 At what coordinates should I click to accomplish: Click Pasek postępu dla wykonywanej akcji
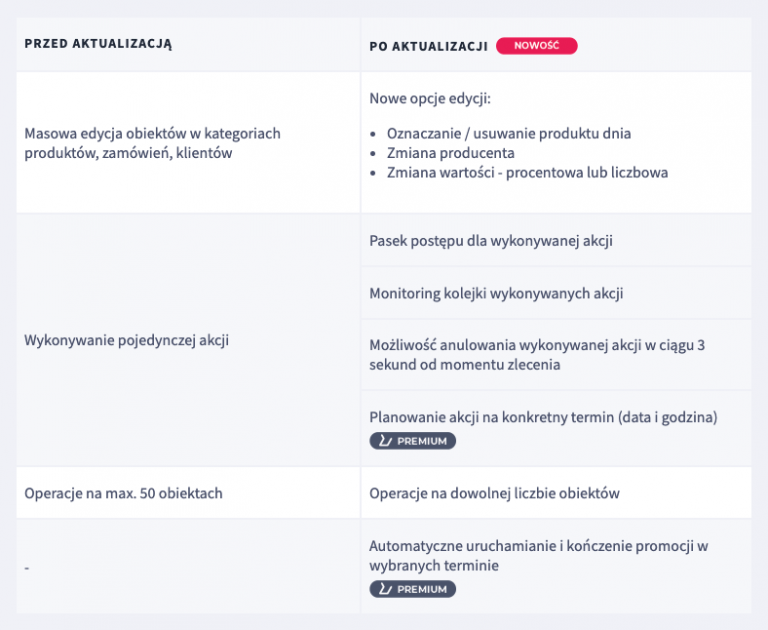(x=491, y=241)
